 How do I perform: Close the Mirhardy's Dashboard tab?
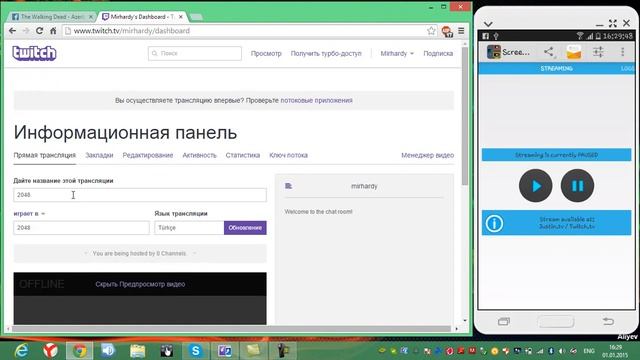(x=180, y=17)
